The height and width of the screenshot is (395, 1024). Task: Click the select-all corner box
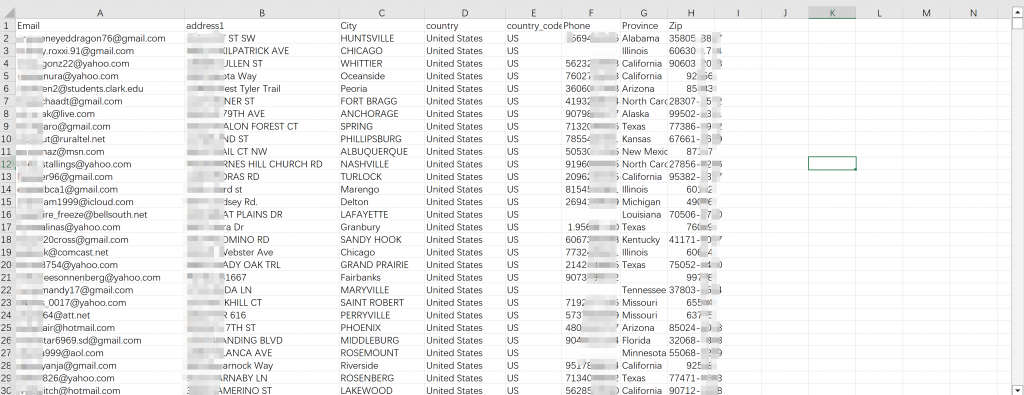click(7, 13)
